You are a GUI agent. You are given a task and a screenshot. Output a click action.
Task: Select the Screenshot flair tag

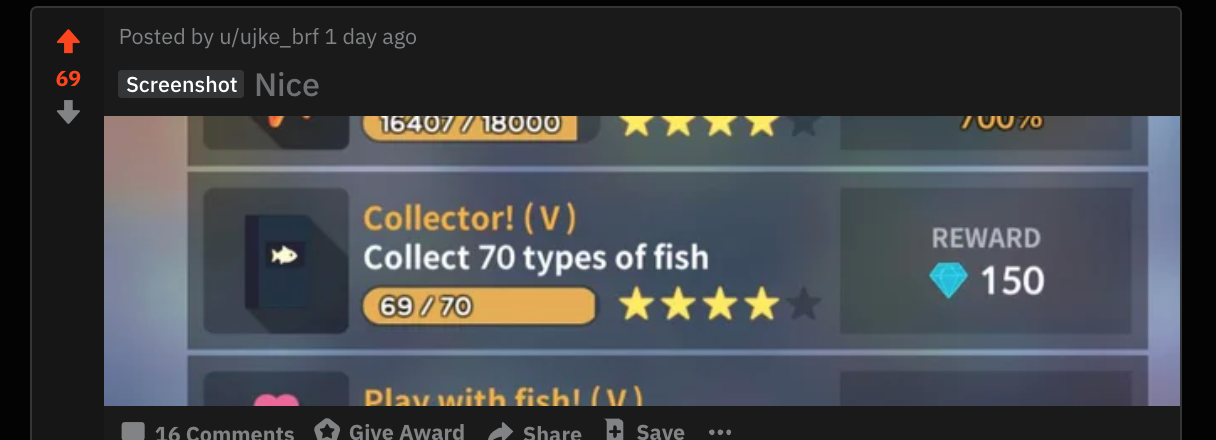(181, 84)
